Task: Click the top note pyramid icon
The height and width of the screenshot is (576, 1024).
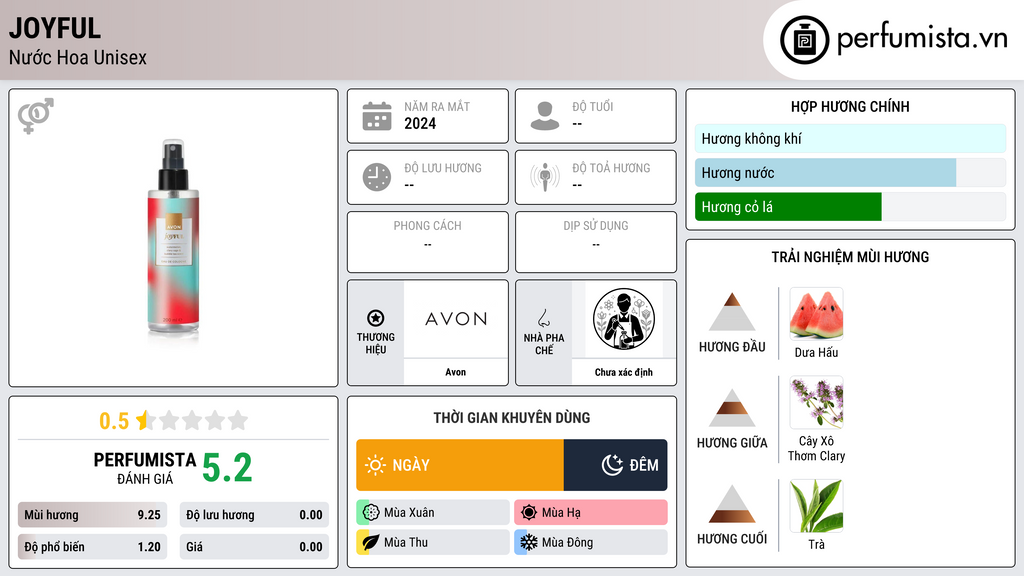Action: click(732, 312)
